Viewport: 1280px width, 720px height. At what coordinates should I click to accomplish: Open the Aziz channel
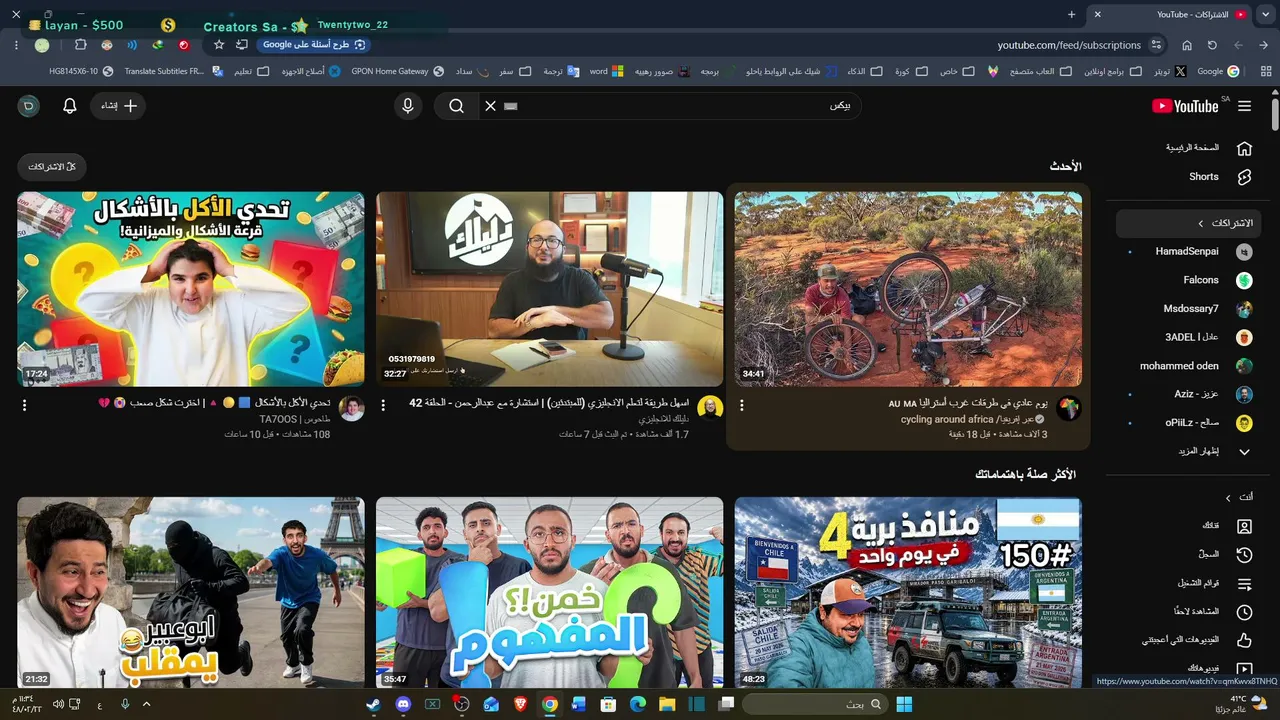point(1189,395)
